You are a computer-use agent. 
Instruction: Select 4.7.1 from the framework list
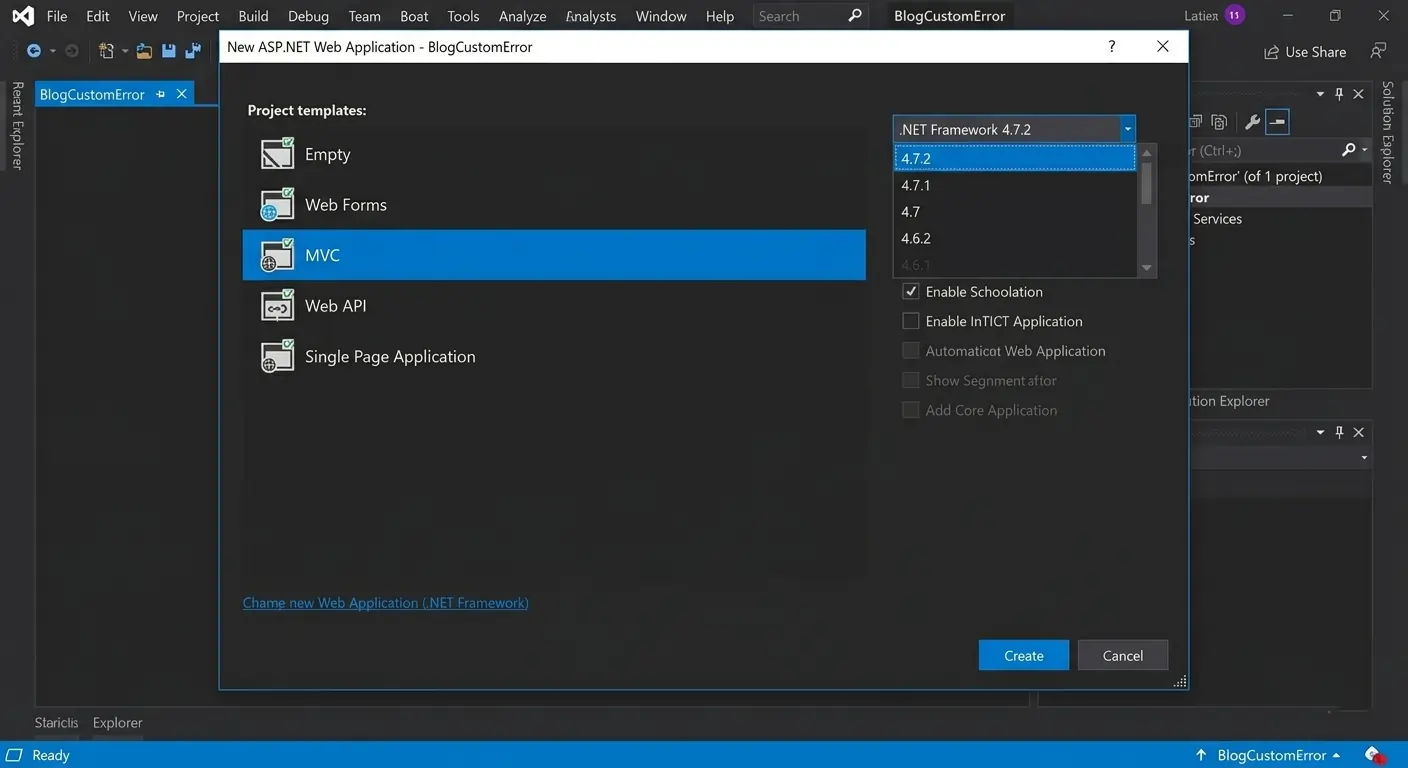coord(917,184)
